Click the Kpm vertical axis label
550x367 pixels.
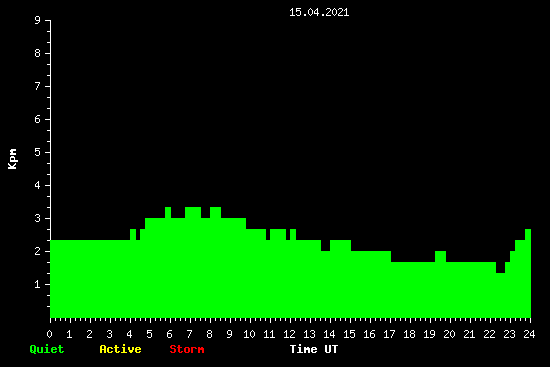[x=13, y=159]
